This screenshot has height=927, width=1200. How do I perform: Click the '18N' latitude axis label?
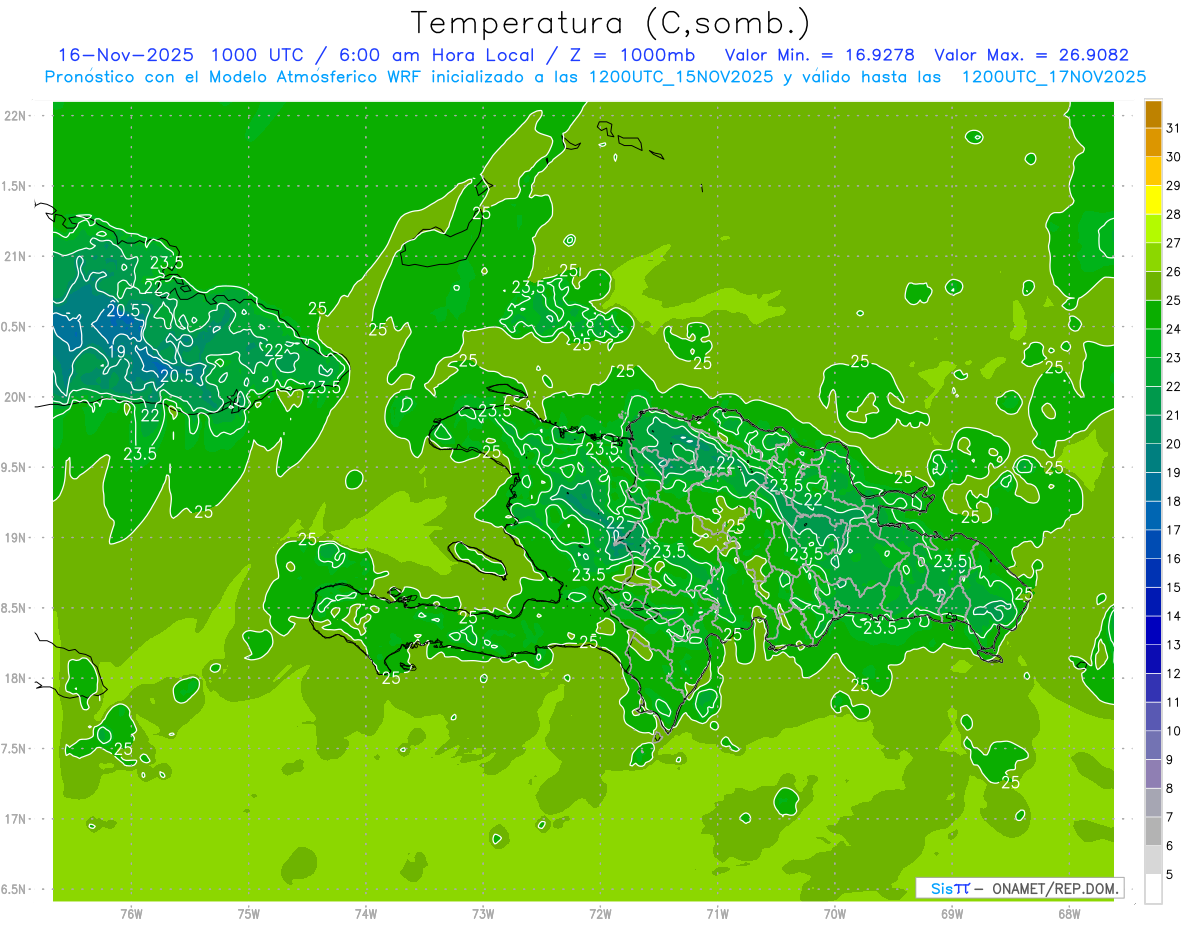click(15, 679)
